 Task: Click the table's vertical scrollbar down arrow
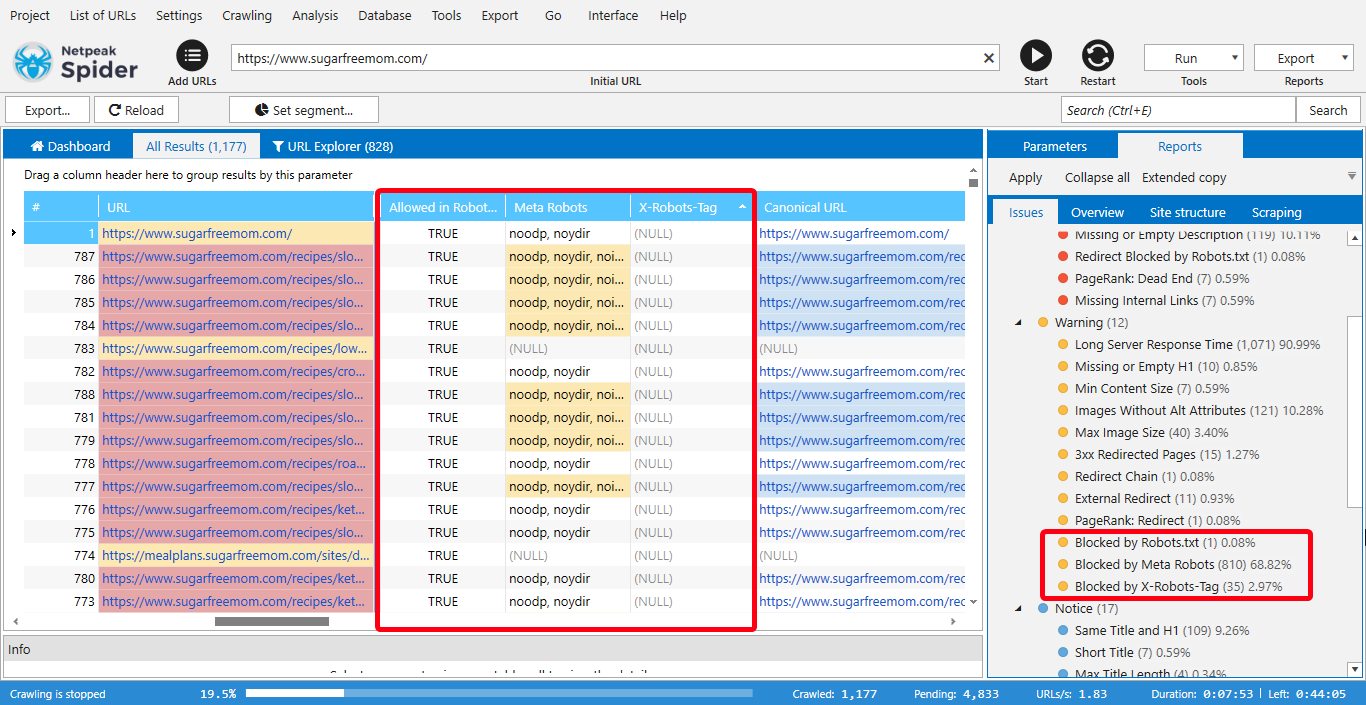click(974, 602)
